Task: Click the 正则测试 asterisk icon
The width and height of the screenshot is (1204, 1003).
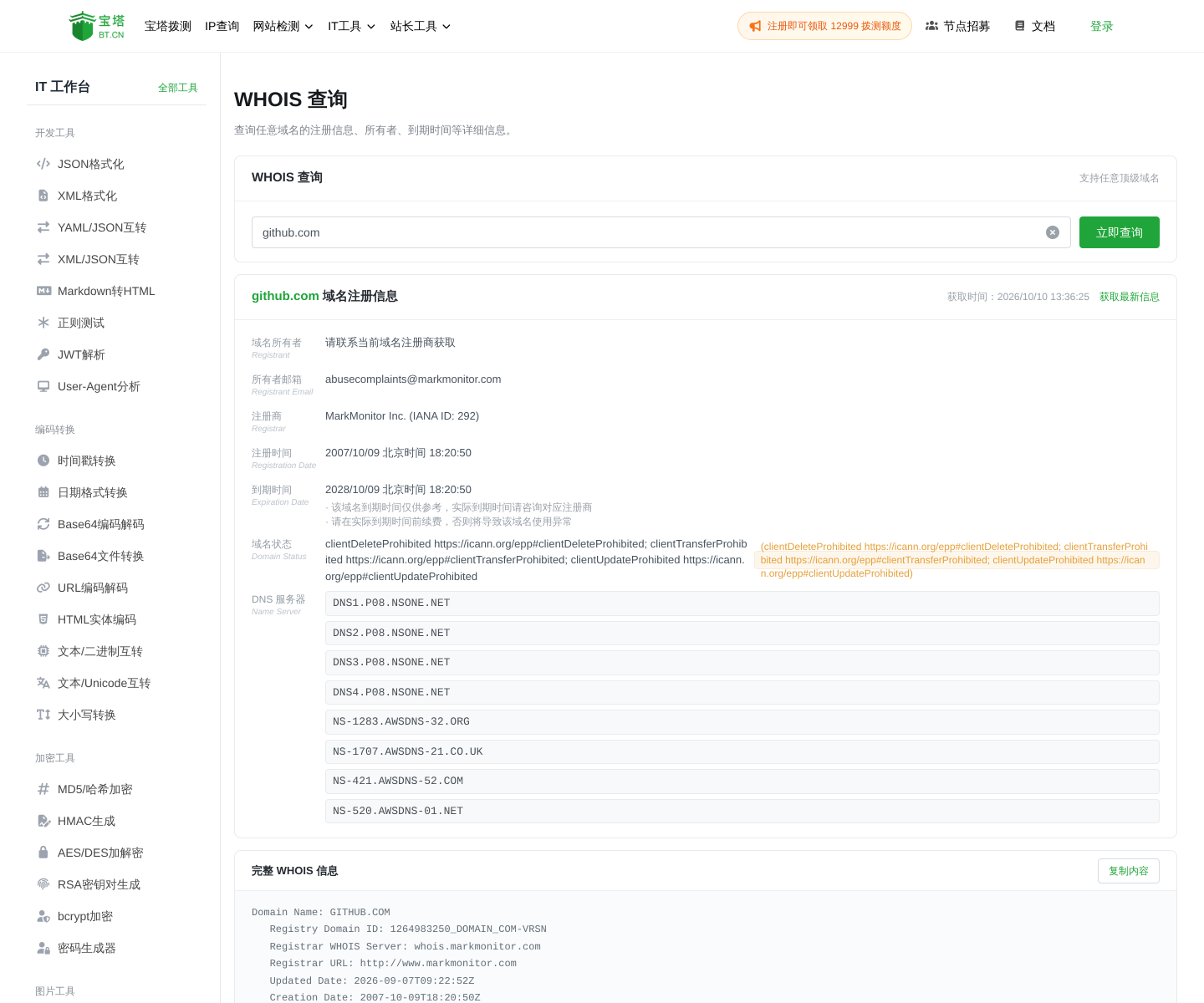Action: point(43,323)
